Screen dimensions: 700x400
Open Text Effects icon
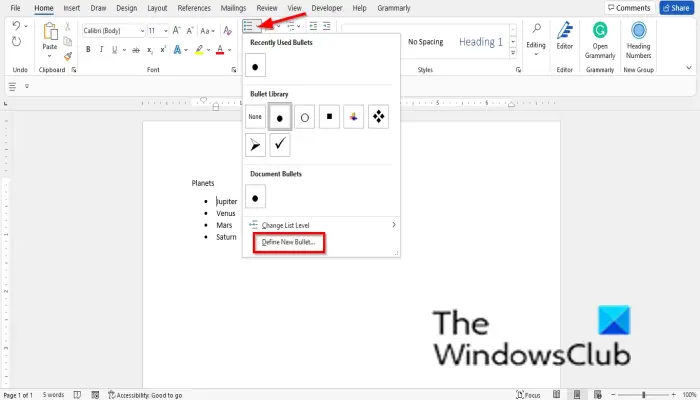click(x=177, y=50)
